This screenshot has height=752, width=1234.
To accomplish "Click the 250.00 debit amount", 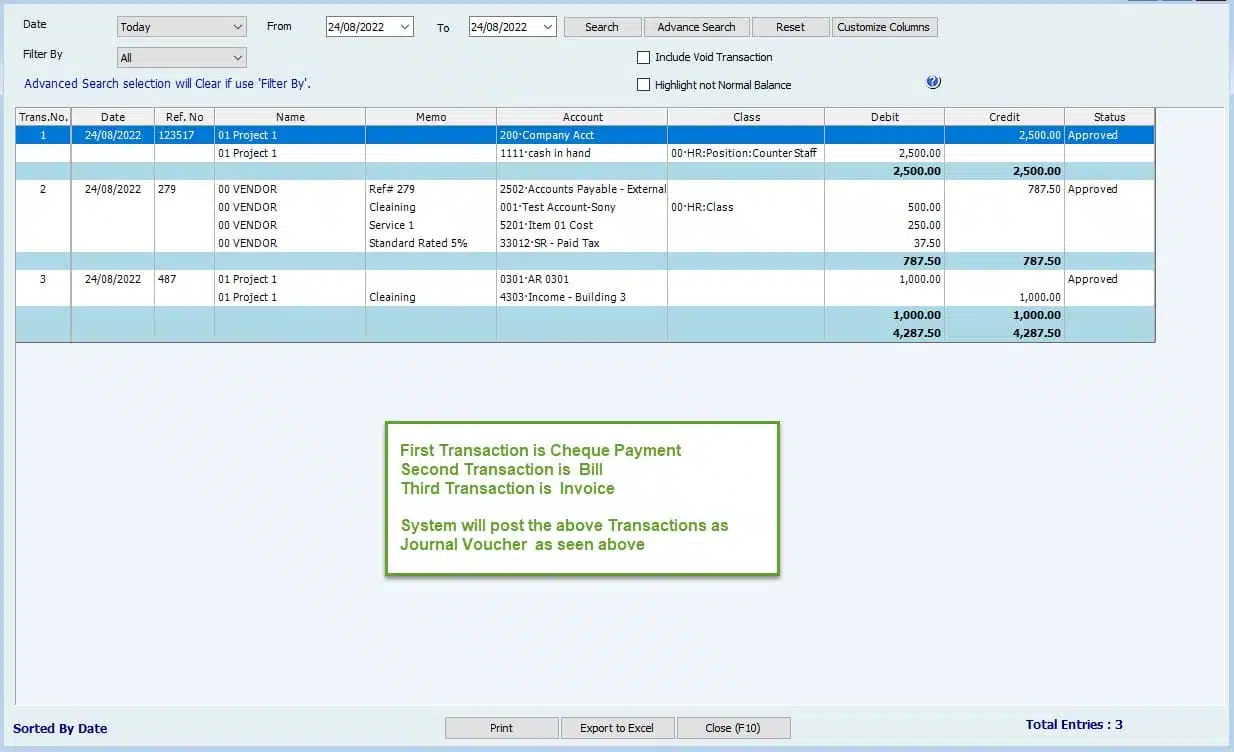I will point(923,225).
